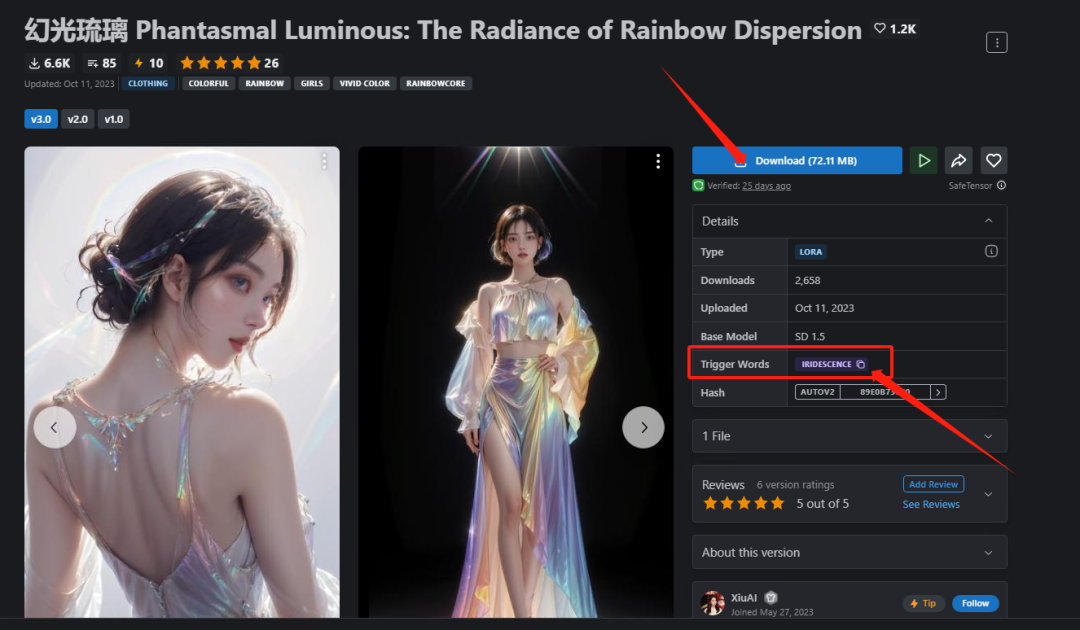Viewport: 1080px width, 630px height.
Task: Click the LORA type badge
Action: tap(811, 252)
